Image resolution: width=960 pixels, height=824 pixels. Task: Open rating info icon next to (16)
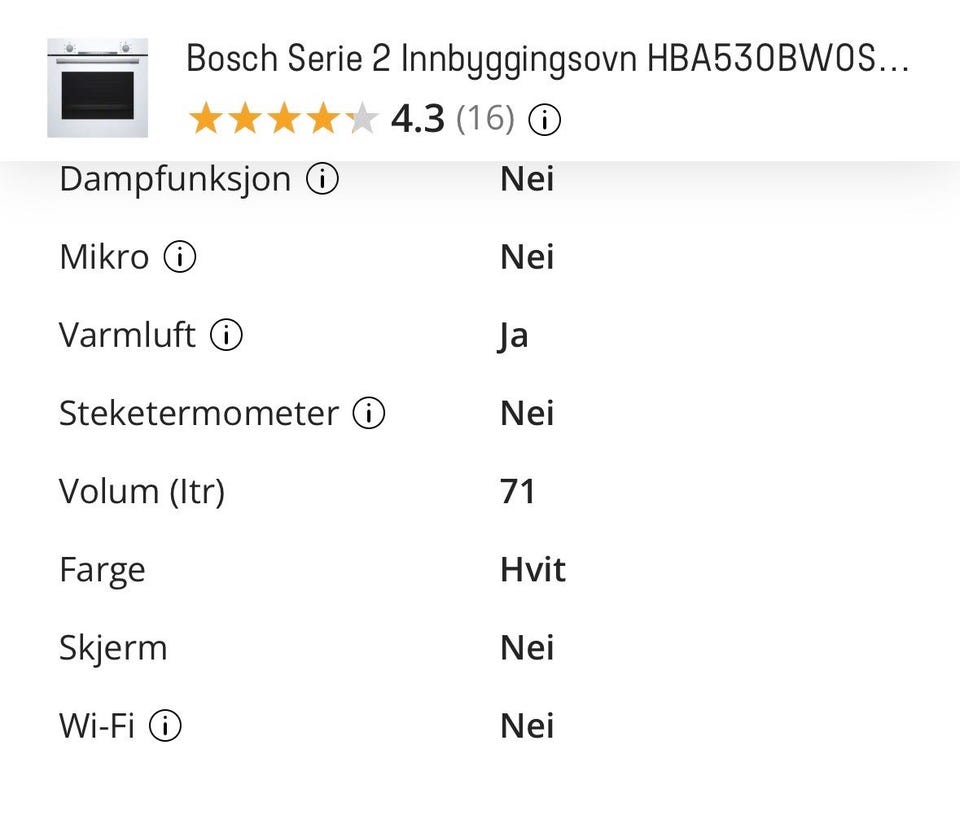click(x=544, y=119)
